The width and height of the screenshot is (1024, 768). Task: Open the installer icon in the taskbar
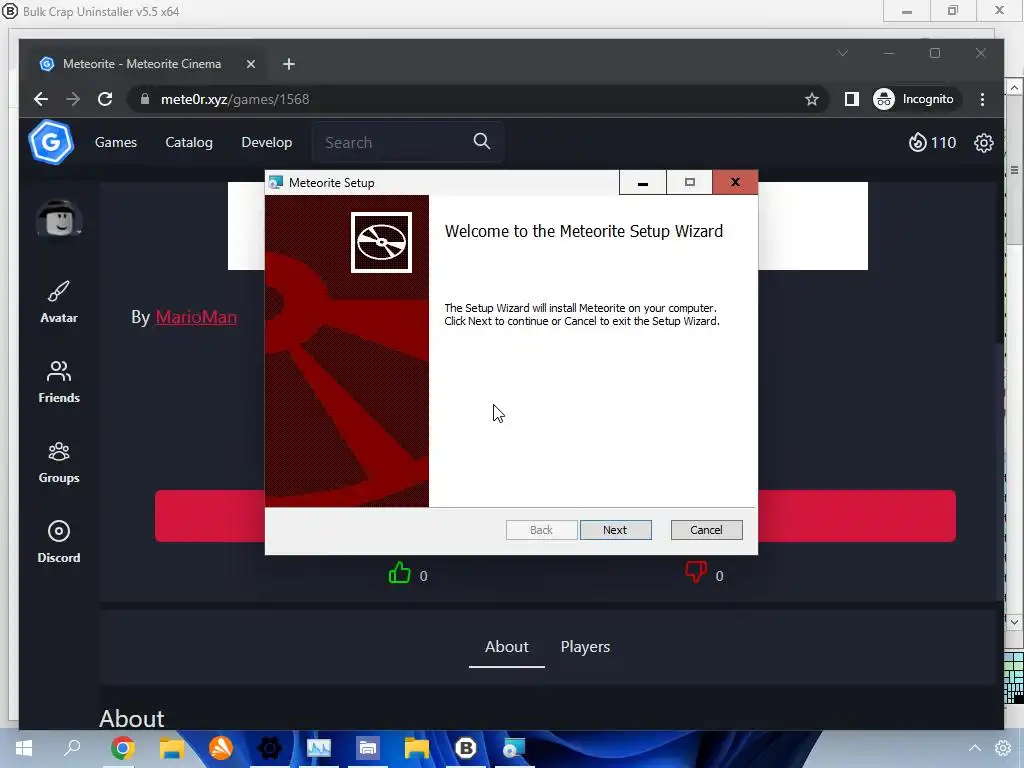514,748
